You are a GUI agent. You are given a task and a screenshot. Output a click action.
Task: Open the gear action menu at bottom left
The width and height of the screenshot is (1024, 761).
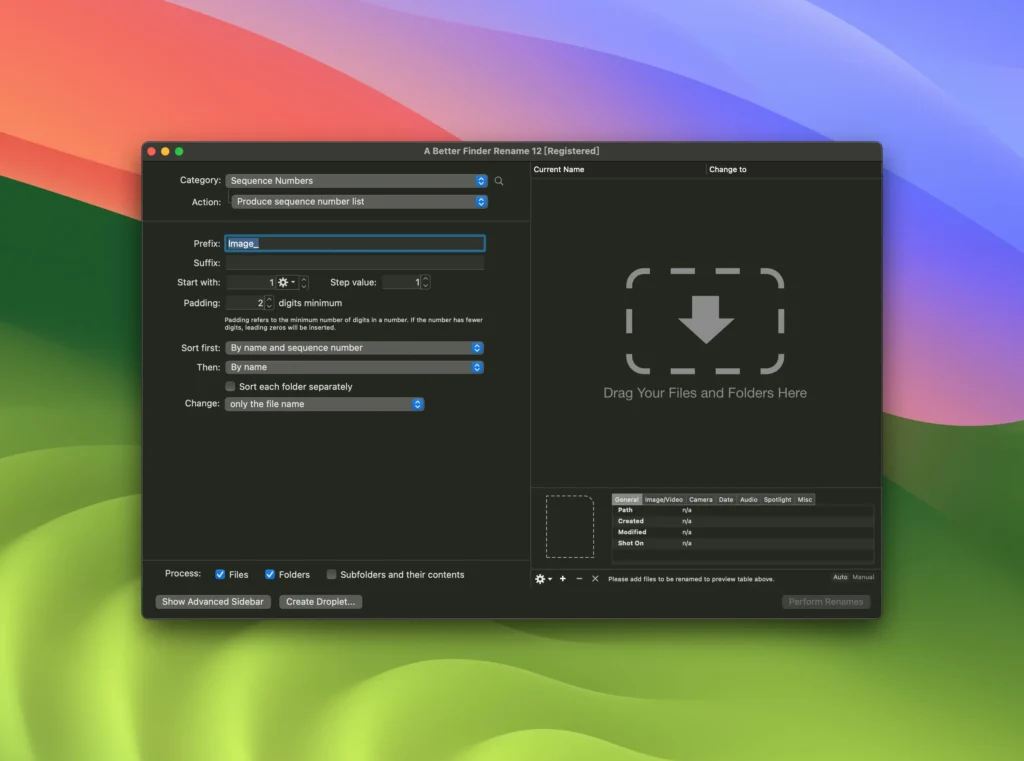pyautogui.click(x=541, y=579)
